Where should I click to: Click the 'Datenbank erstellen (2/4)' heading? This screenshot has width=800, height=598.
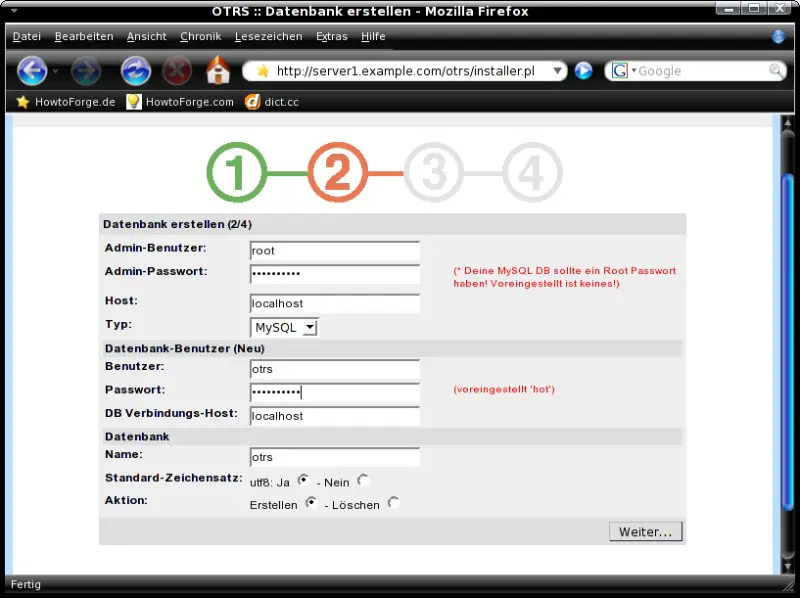[x=177, y=225]
